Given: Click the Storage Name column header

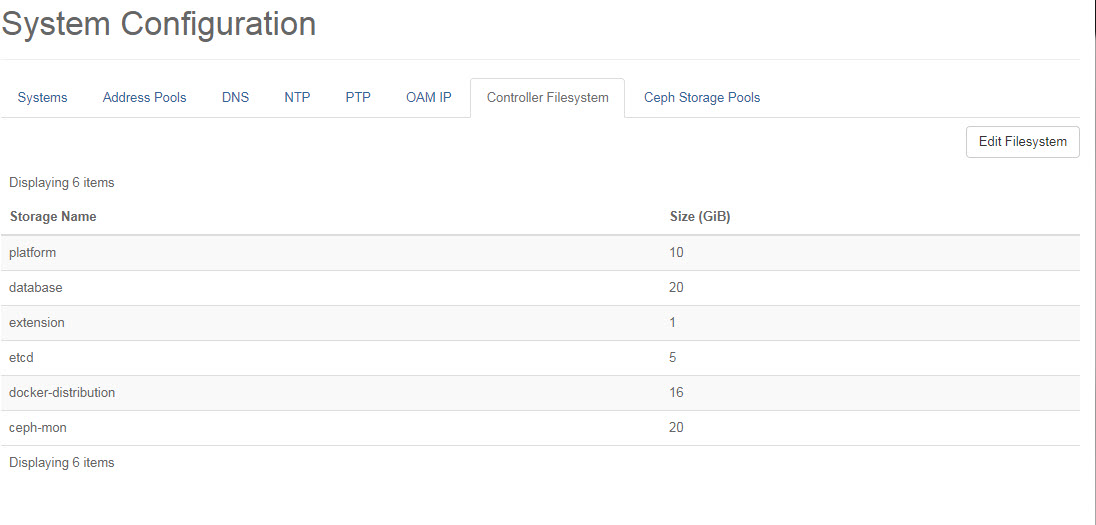Looking at the screenshot, I should point(53,217).
